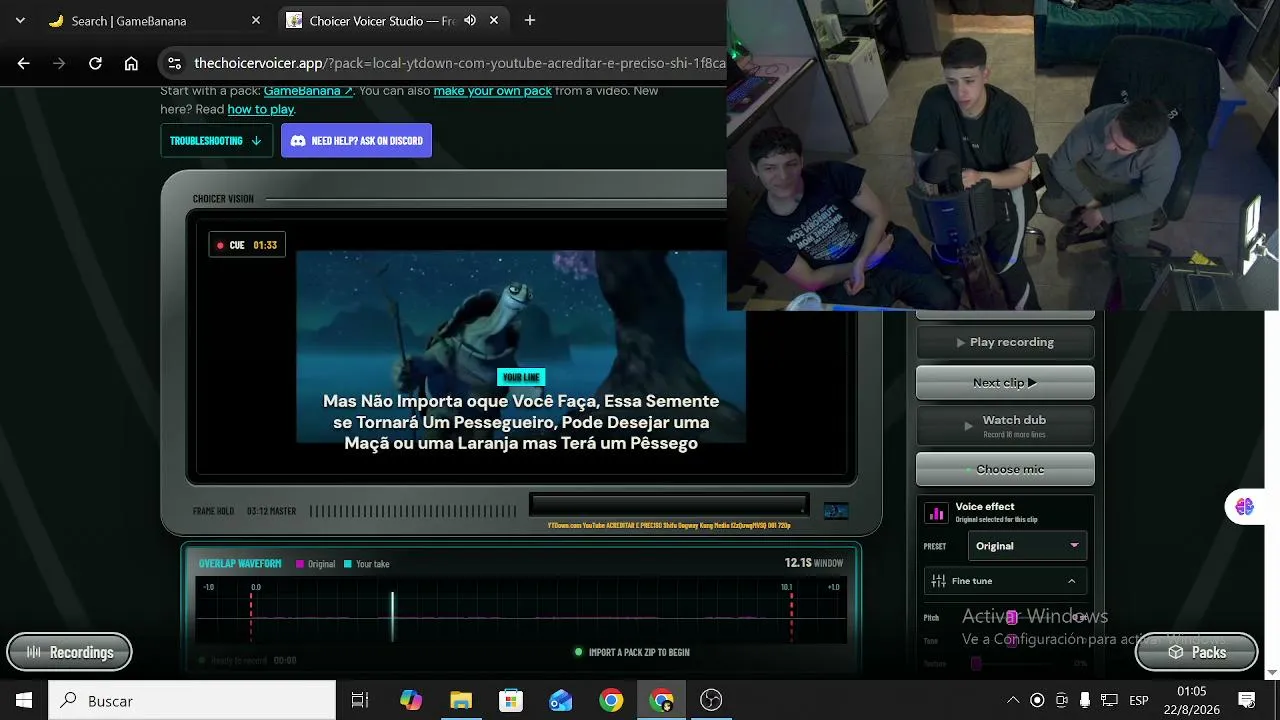Open Task View from the taskbar

pyautogui.click(x=360, y=700)
